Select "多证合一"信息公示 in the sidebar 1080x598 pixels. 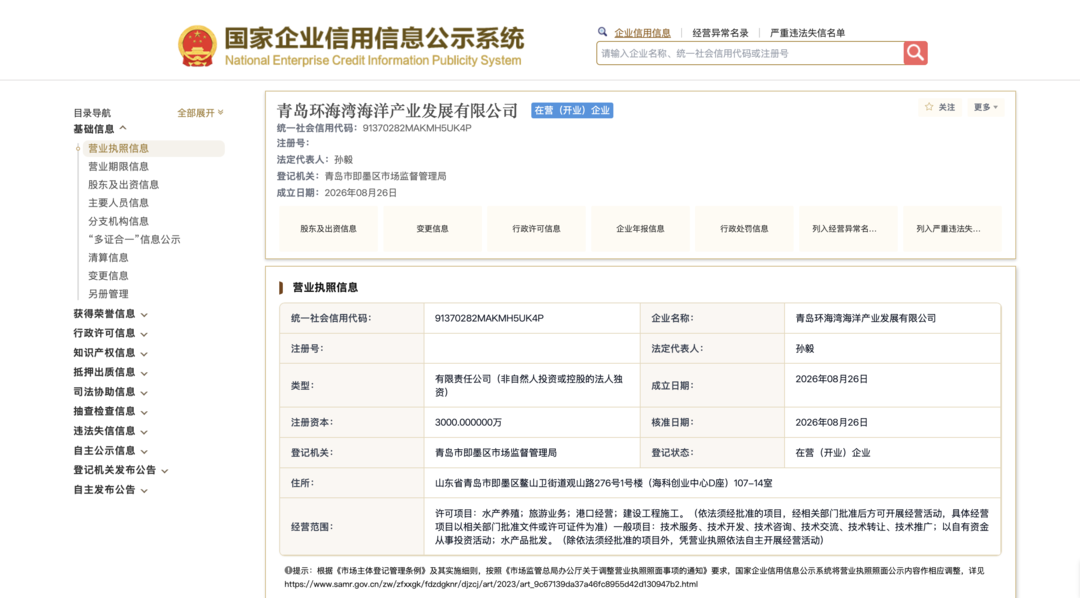click(x=134, y=239)
